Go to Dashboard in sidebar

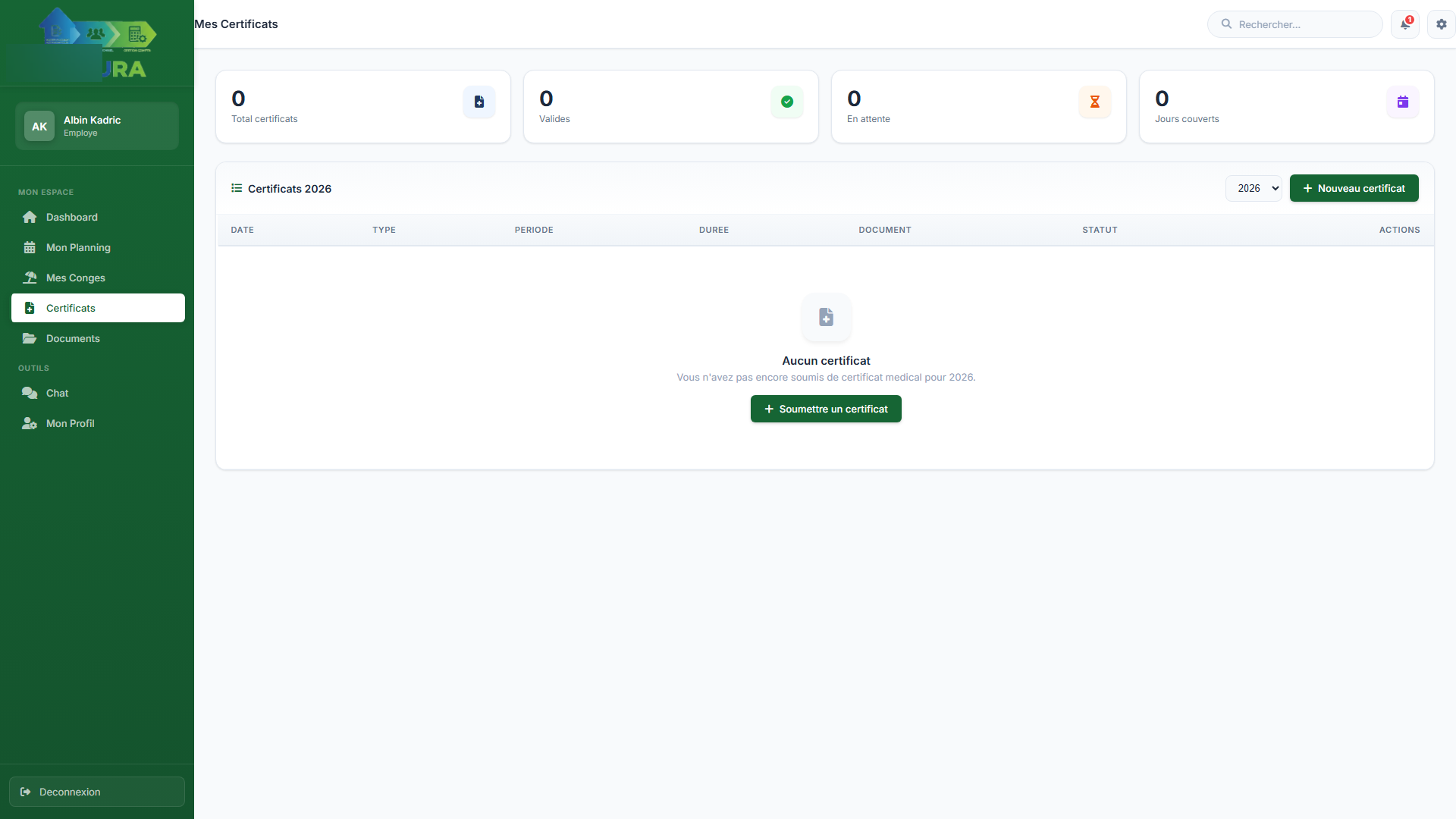pos(72,217)
